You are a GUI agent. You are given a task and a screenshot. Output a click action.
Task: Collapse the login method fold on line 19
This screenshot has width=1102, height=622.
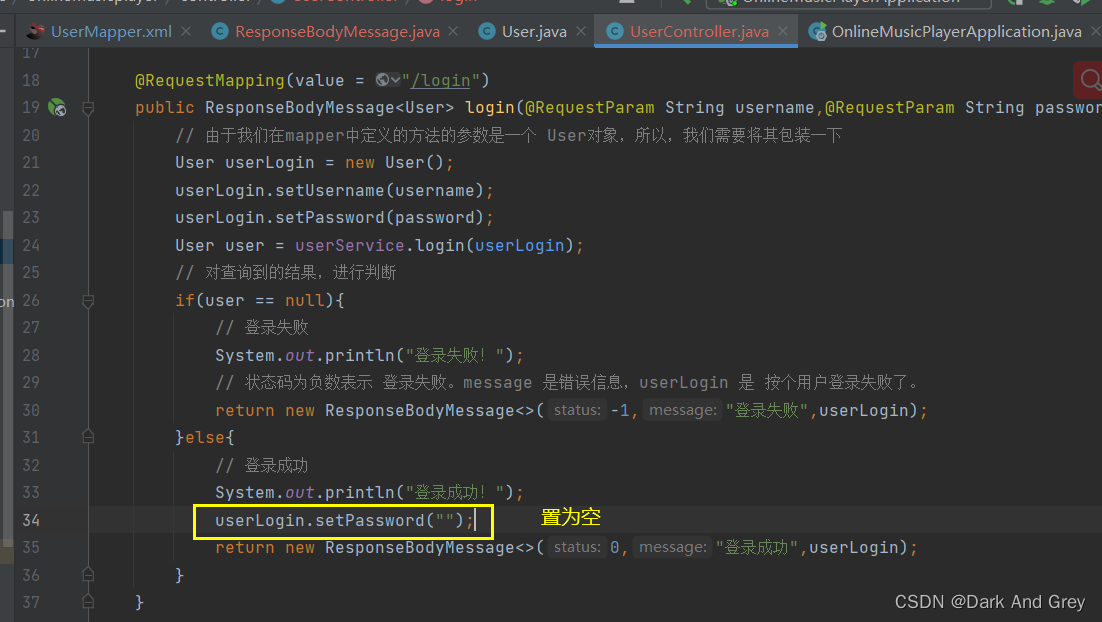(x=88, y=108)
